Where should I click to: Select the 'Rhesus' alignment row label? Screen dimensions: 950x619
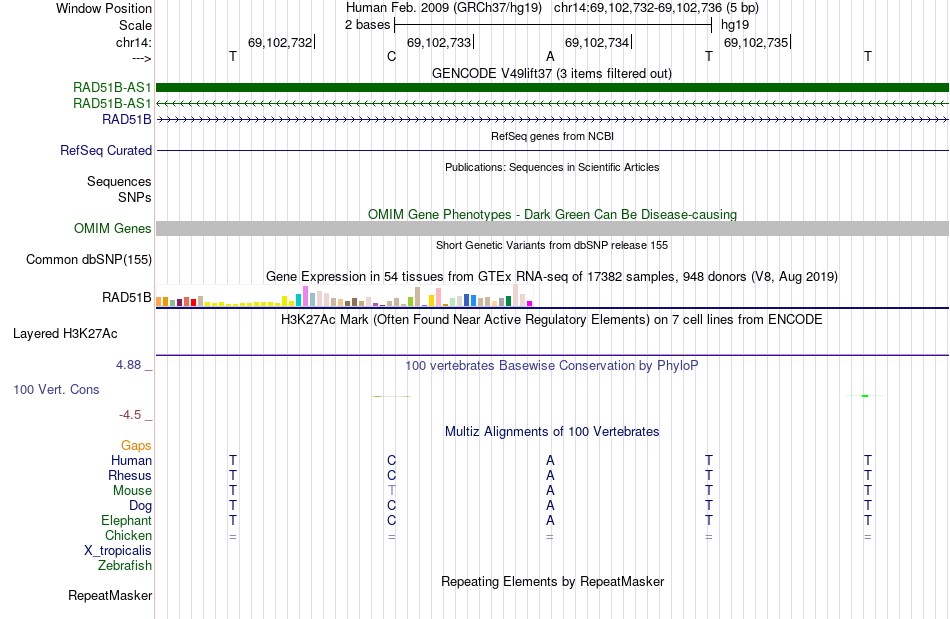(x=130, y=475)
